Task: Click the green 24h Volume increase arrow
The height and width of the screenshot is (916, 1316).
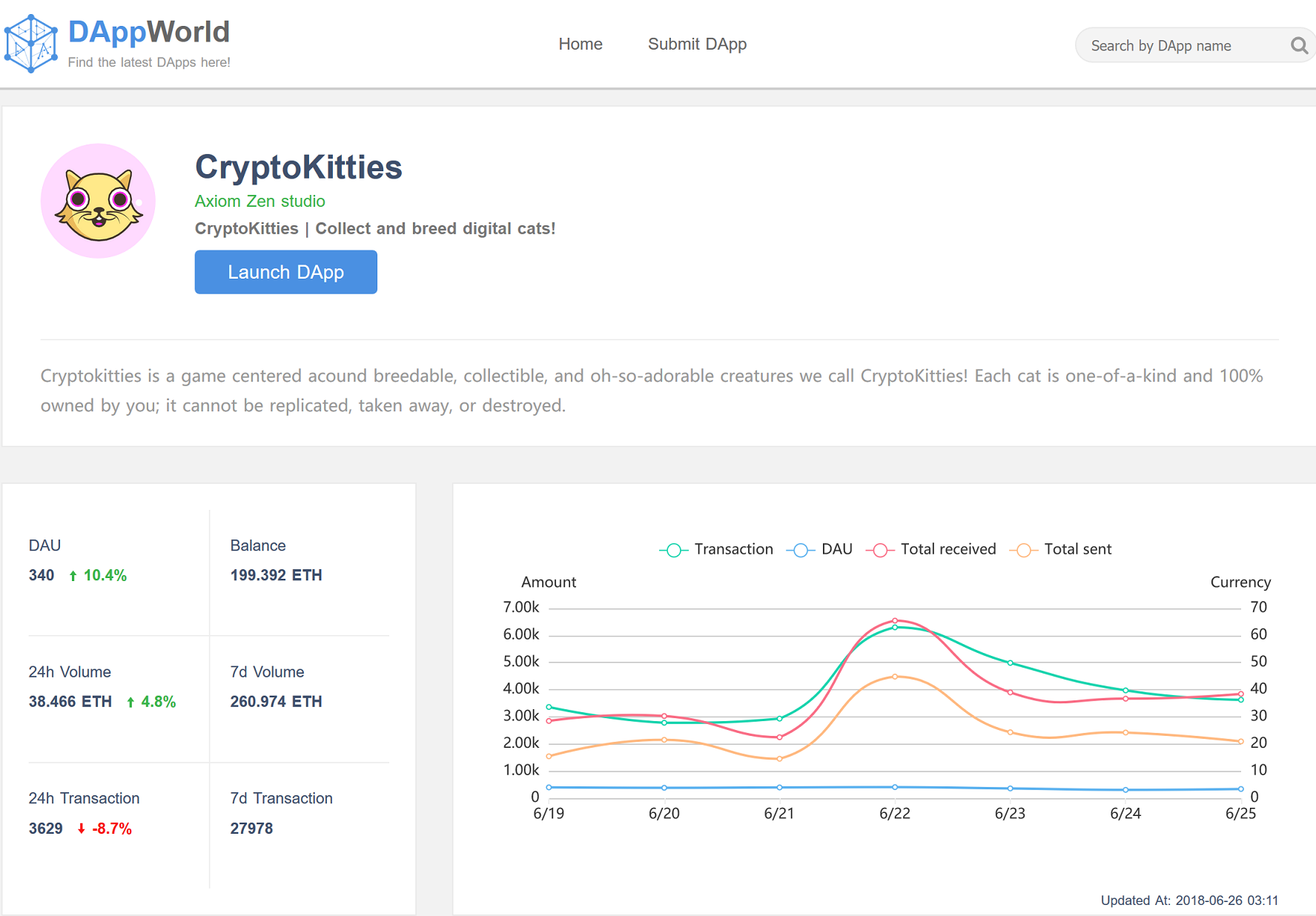Action: point(130,702)
